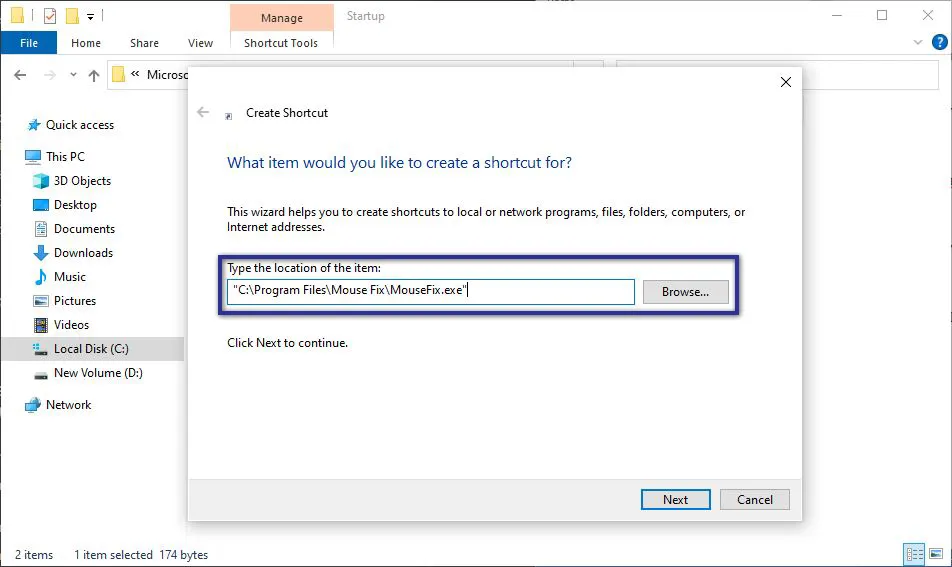Image resolution: width=952 pixels, height=567 pixels.
Task: Switch to the Share ribbon tab
Action: 144,43
